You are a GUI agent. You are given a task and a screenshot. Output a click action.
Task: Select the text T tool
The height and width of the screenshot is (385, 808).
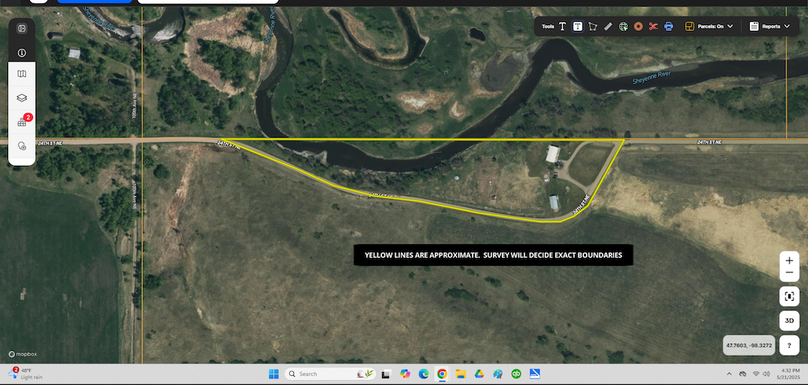point(562,26)
